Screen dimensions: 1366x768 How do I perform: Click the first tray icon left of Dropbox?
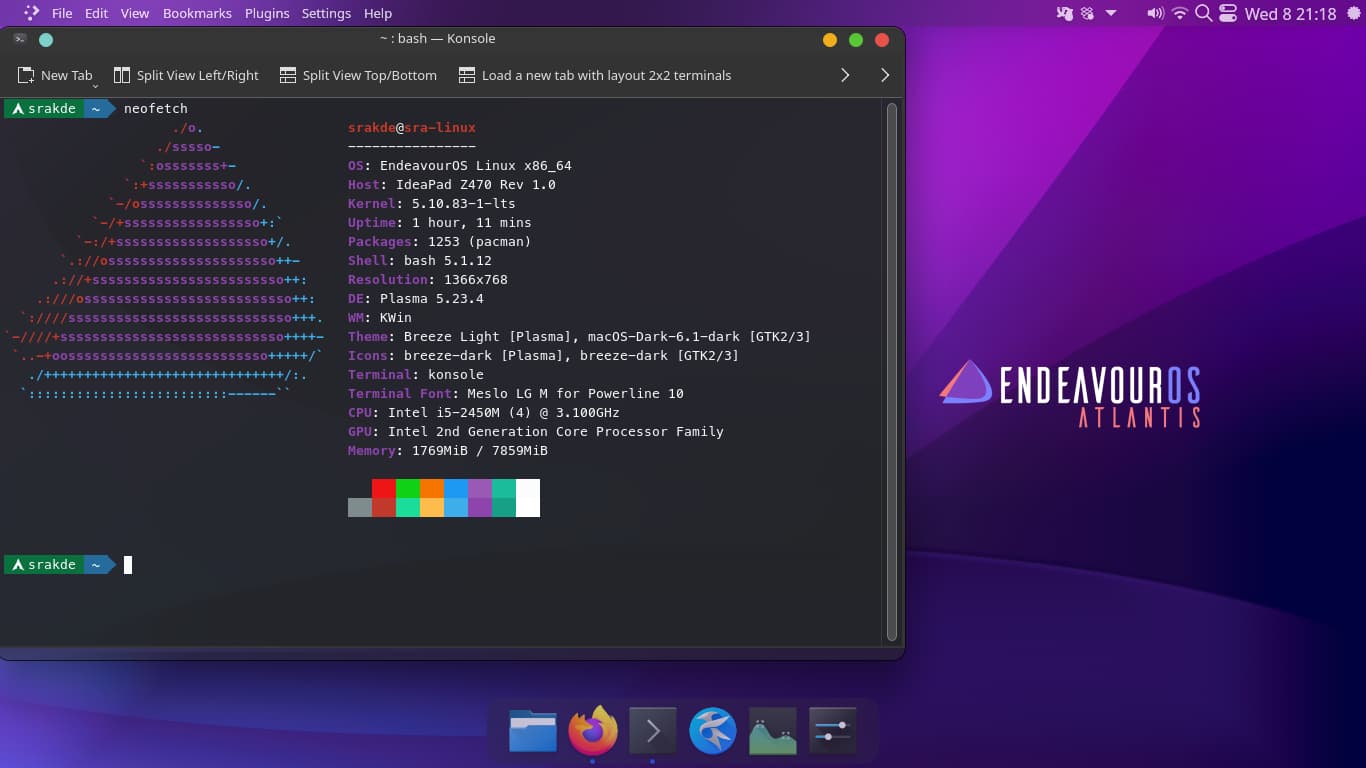(1064, 13)
